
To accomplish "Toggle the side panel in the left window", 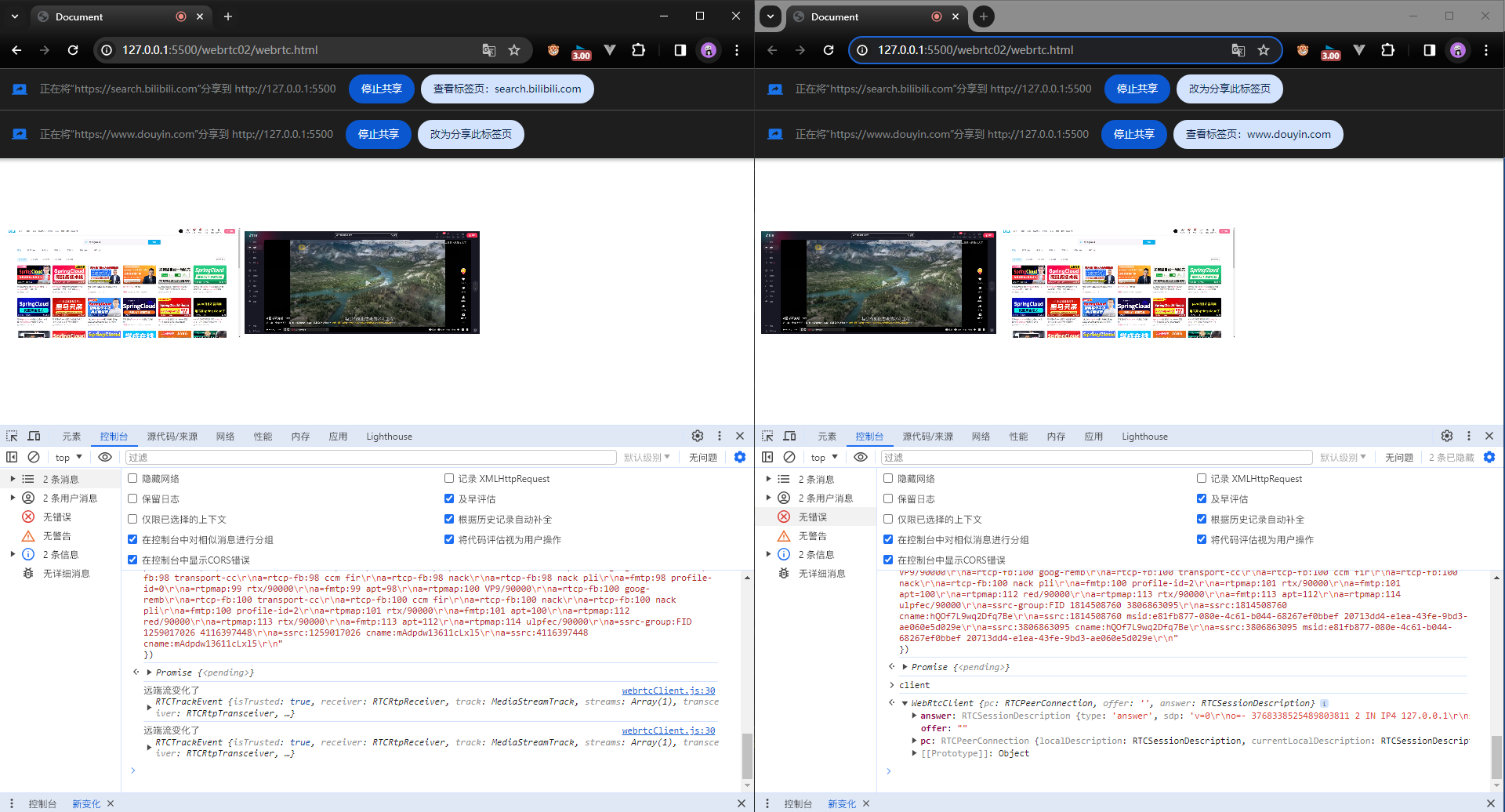I will click(680, 50).
